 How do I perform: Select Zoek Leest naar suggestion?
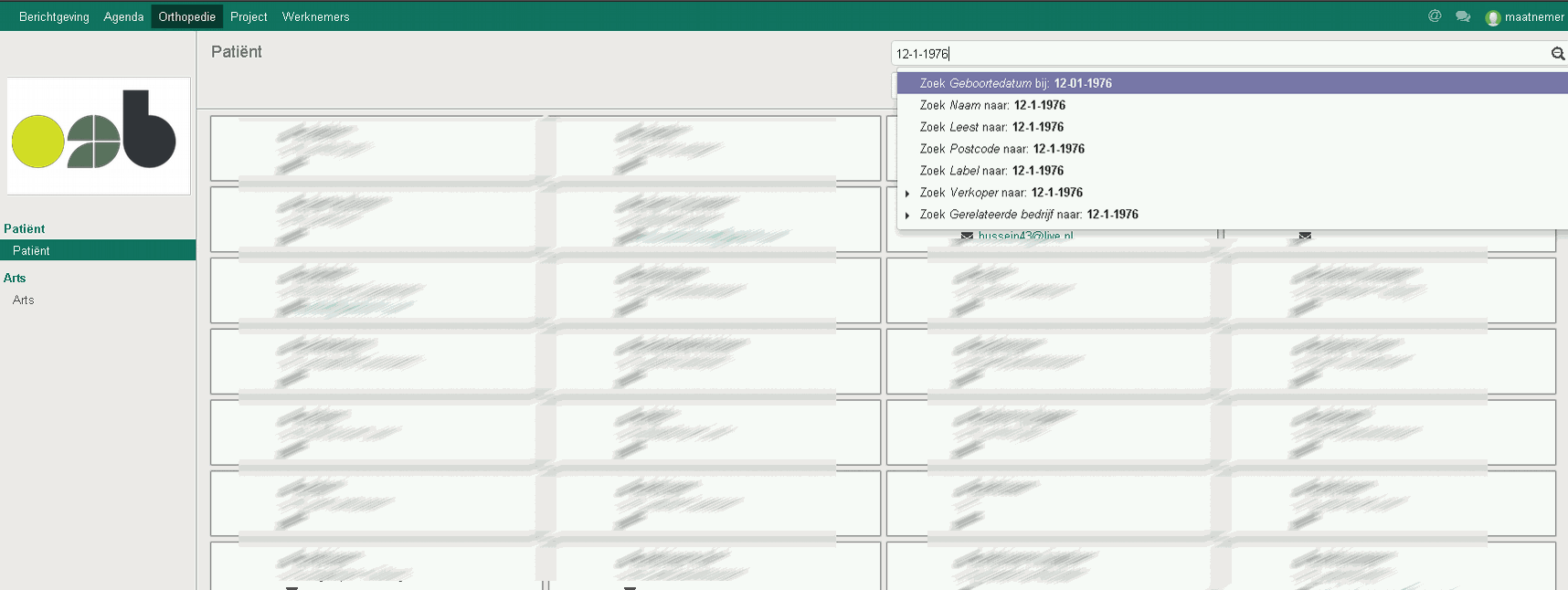[x=1232, y=127]
